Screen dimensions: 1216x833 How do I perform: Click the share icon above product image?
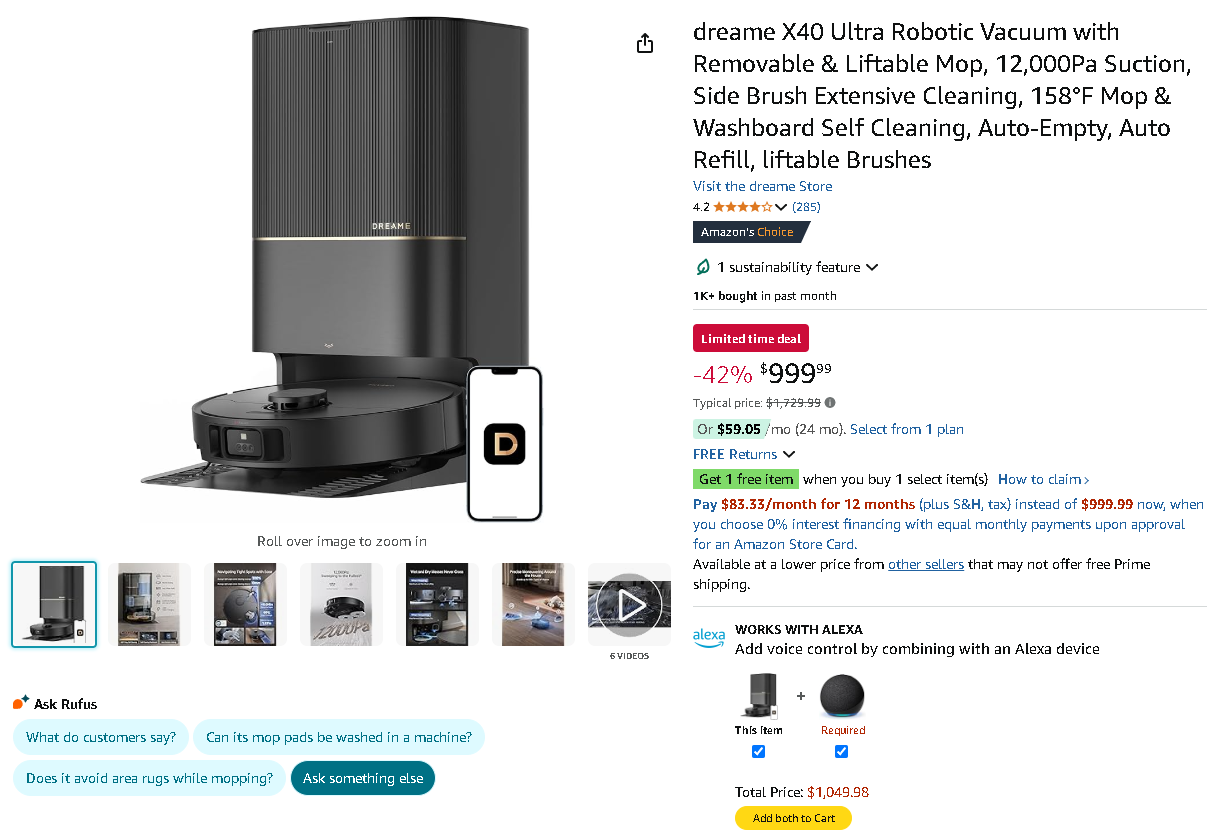(x=645, y=43)
